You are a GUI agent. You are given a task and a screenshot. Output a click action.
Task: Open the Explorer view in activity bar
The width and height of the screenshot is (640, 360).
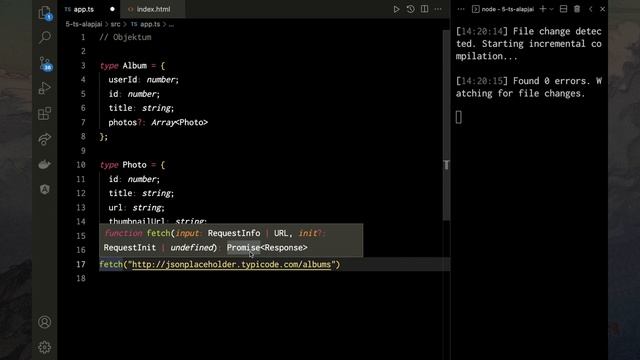click(44, 13)
